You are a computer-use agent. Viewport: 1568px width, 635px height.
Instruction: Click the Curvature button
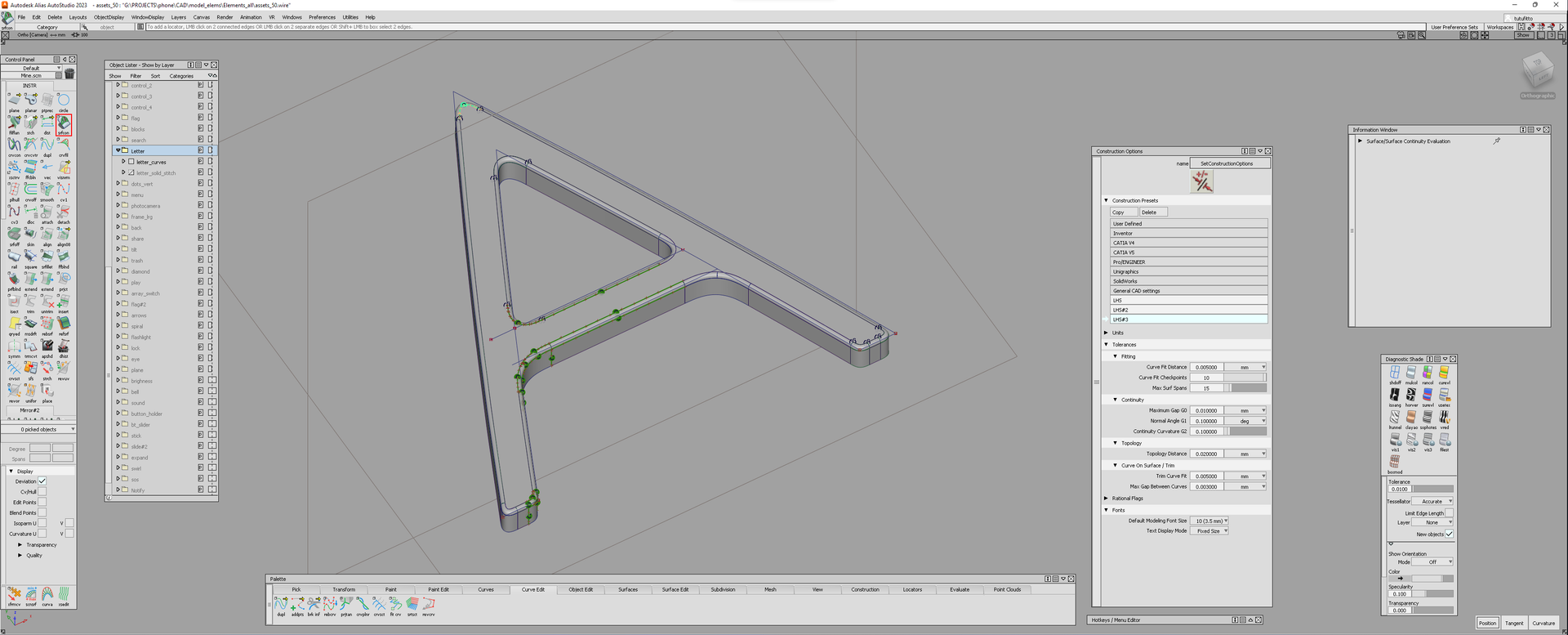click(1543, 623)
